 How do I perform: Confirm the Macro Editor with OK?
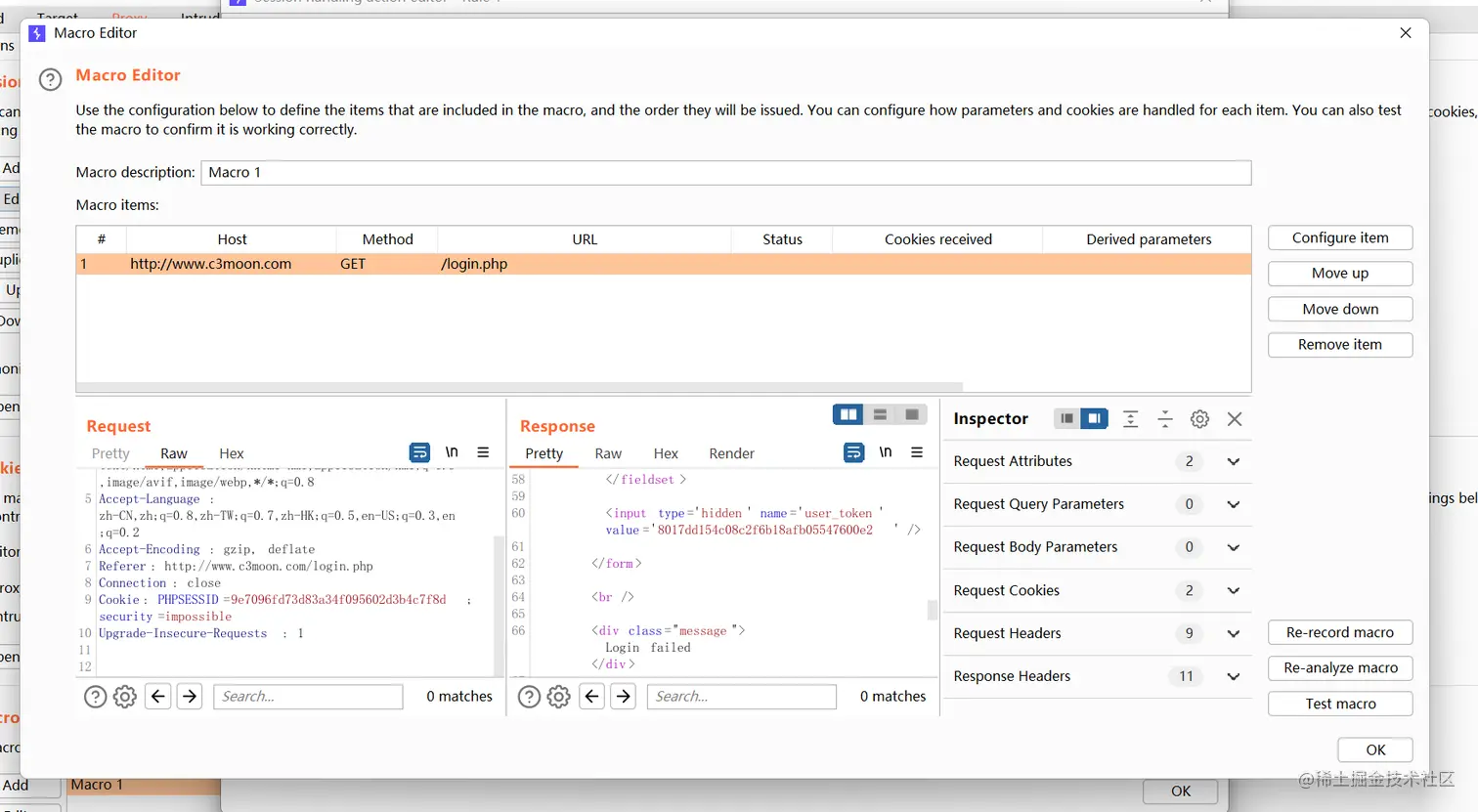(1375, 749)
